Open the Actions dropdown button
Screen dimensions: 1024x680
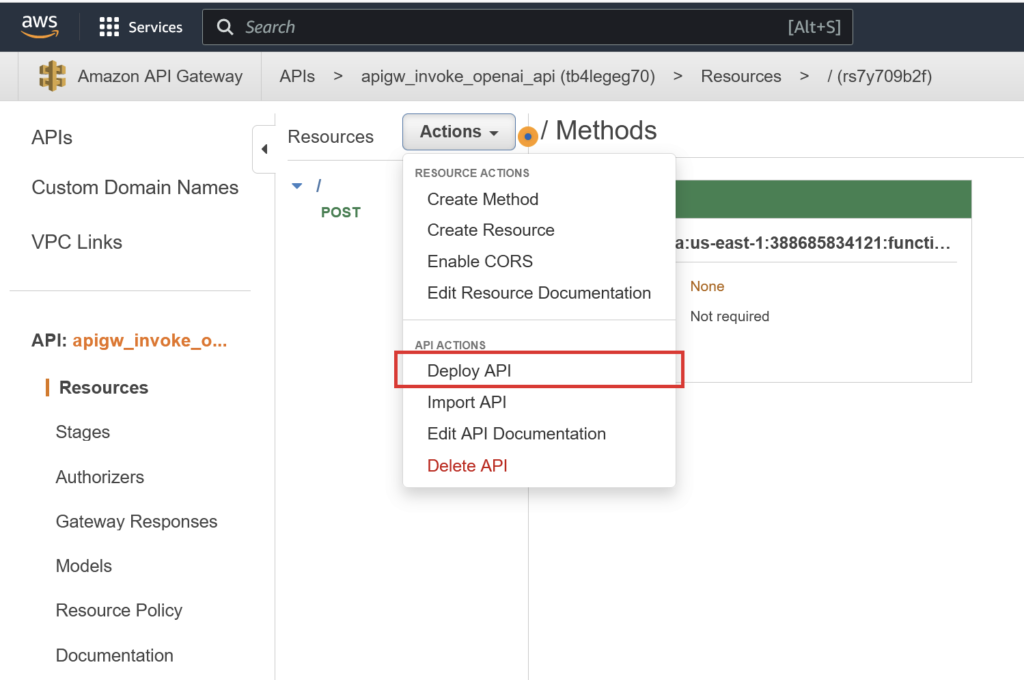pos(458,131)
